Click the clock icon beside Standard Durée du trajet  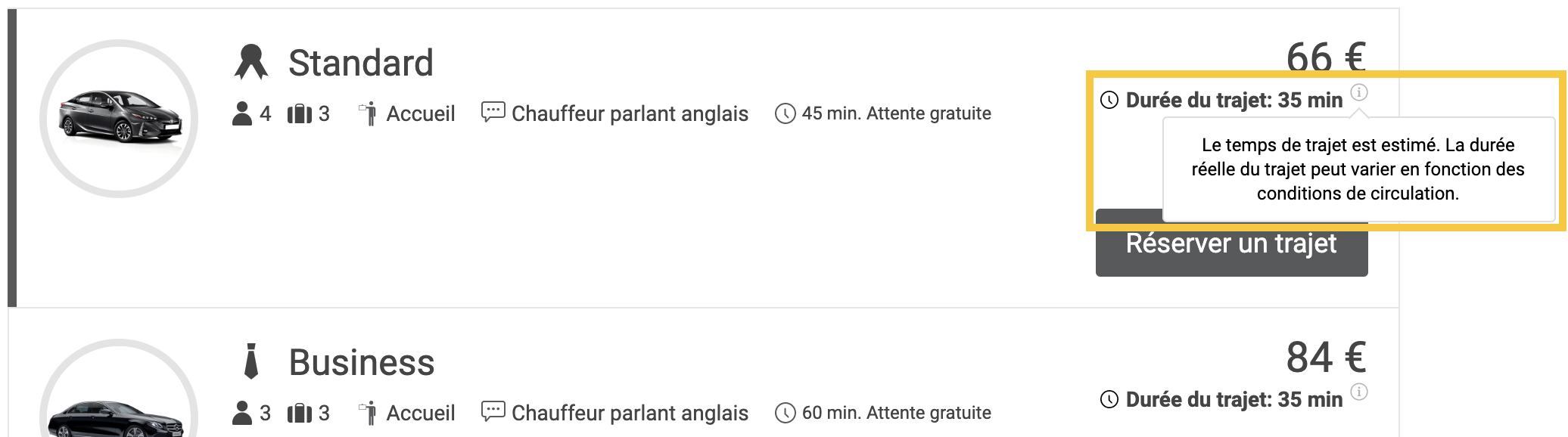(x=1109, y=100)
